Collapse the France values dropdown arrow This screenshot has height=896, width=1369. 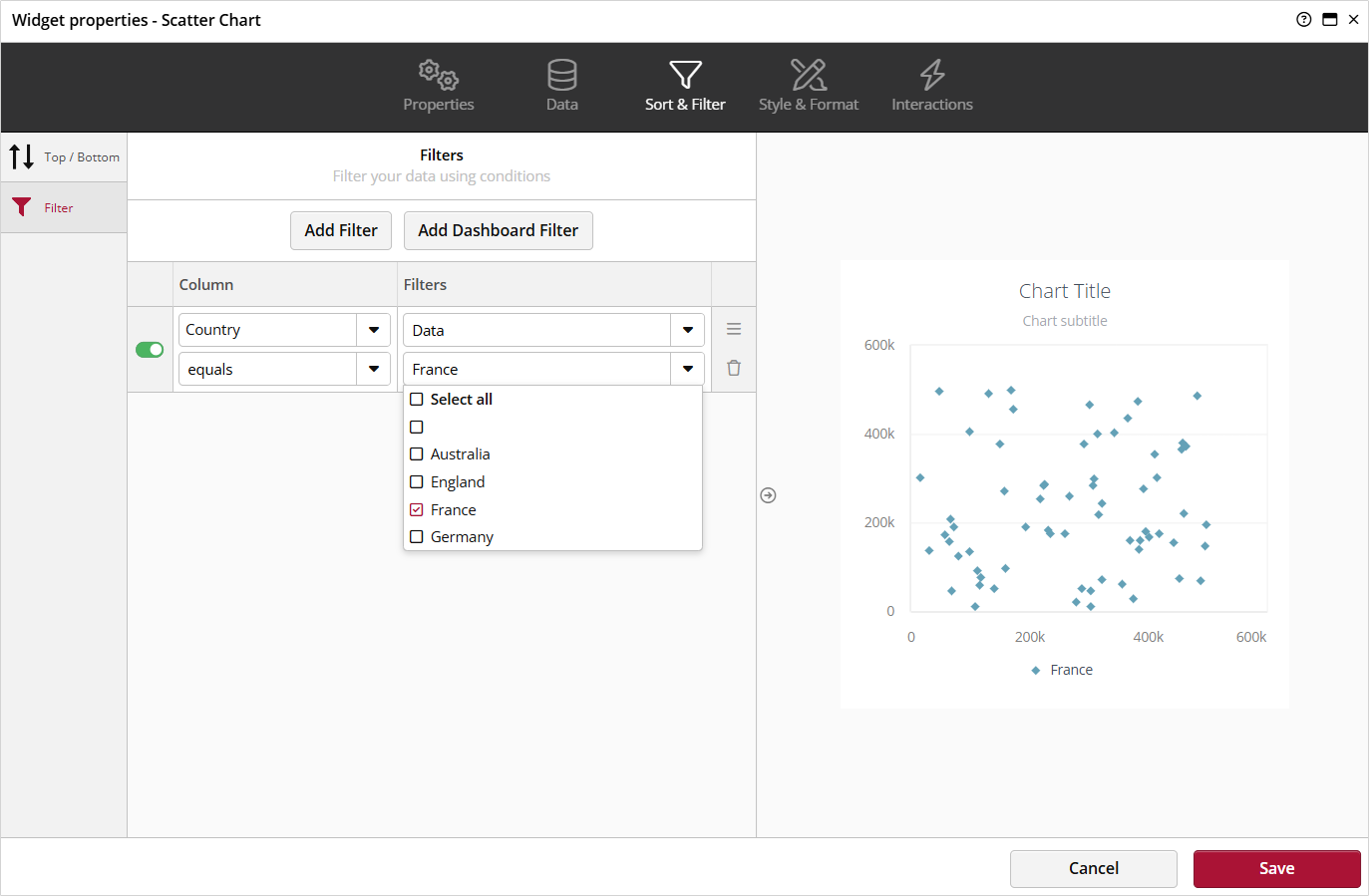pyautogui.click(x=688, y=369)
